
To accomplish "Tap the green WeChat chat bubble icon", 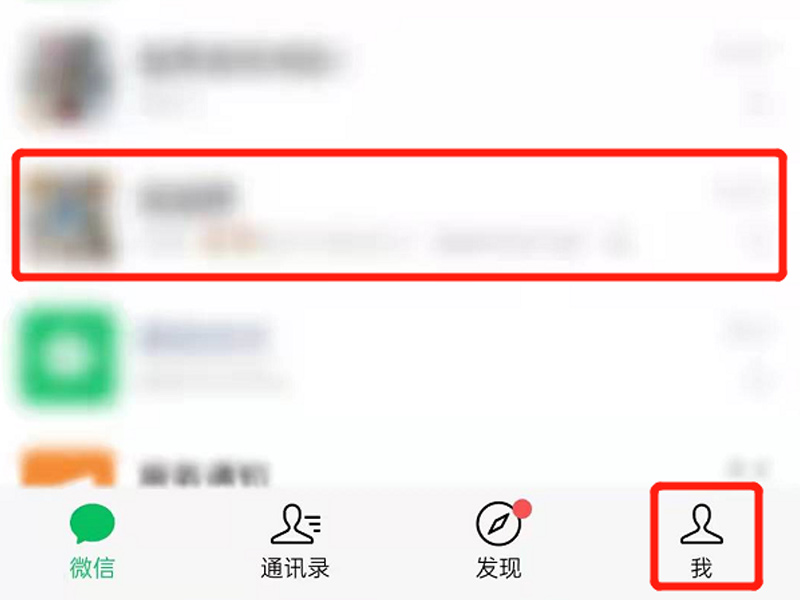I will coord(92,523).
